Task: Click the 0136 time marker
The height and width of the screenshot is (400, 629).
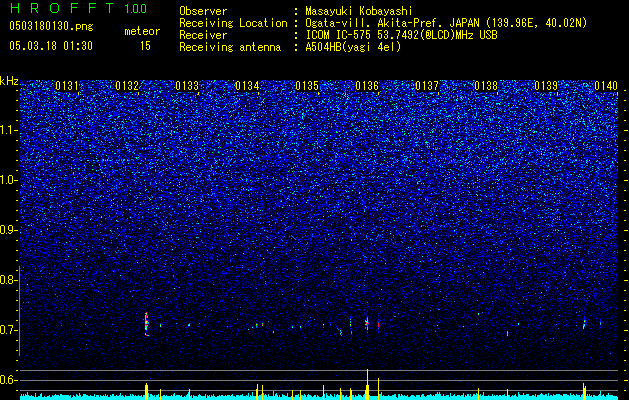Action: [x=367, y=86]
